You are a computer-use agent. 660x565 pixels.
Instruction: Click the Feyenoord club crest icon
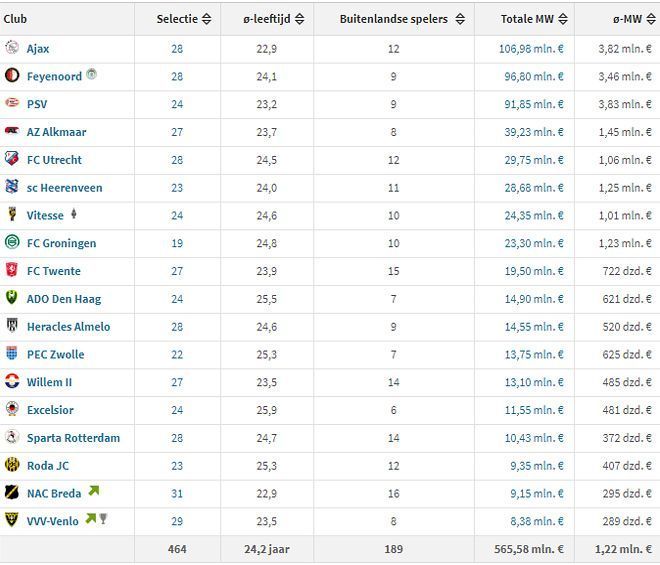click(x=12, y=75)
